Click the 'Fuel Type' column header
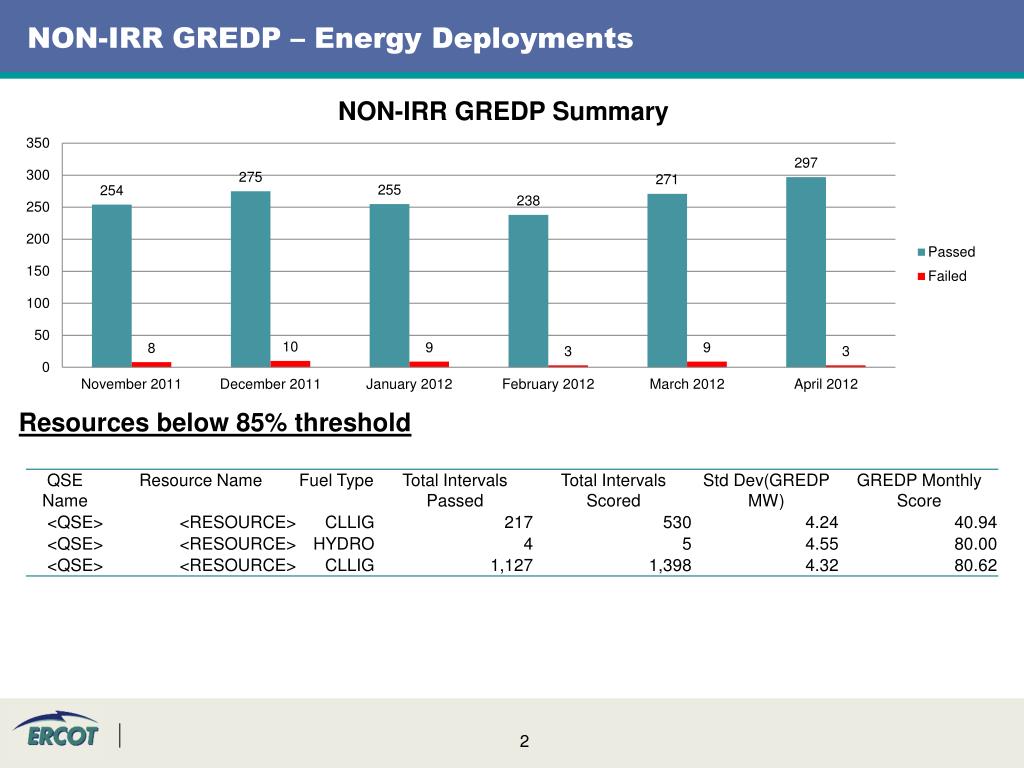Viewport: 1024px width, 768px height. [336, 481]
